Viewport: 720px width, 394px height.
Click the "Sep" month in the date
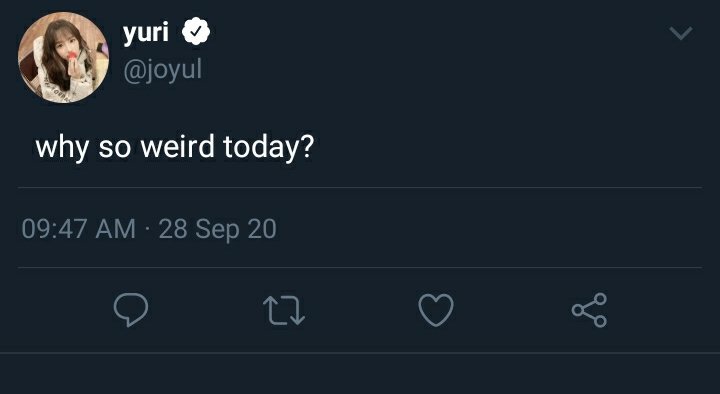[217, 230]
